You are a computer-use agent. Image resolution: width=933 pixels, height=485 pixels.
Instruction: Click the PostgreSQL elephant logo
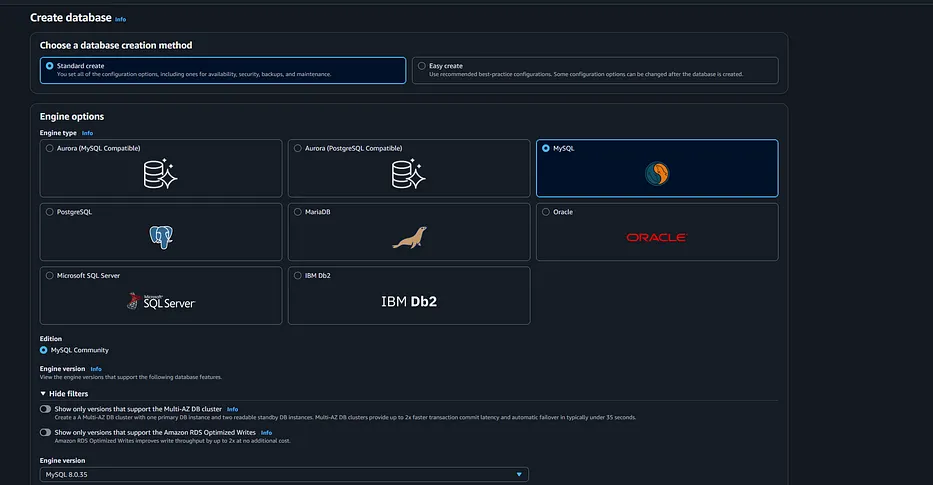pyautogui.click(x=161, y=237)
